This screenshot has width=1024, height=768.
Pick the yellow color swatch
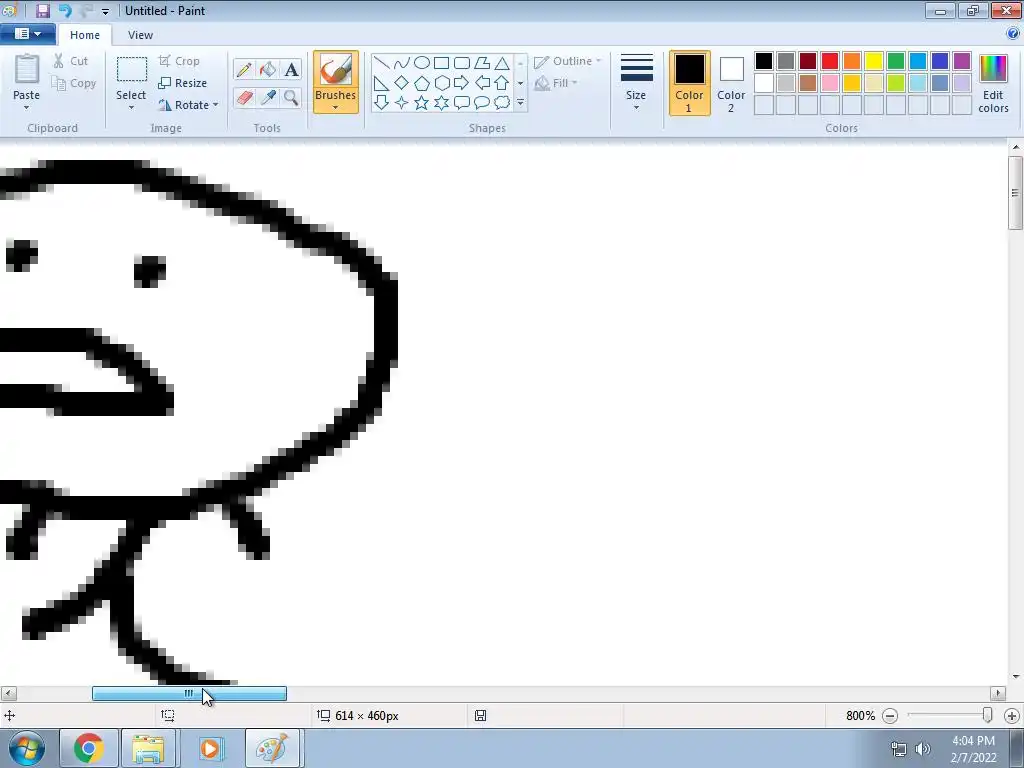tap(874, 61)
